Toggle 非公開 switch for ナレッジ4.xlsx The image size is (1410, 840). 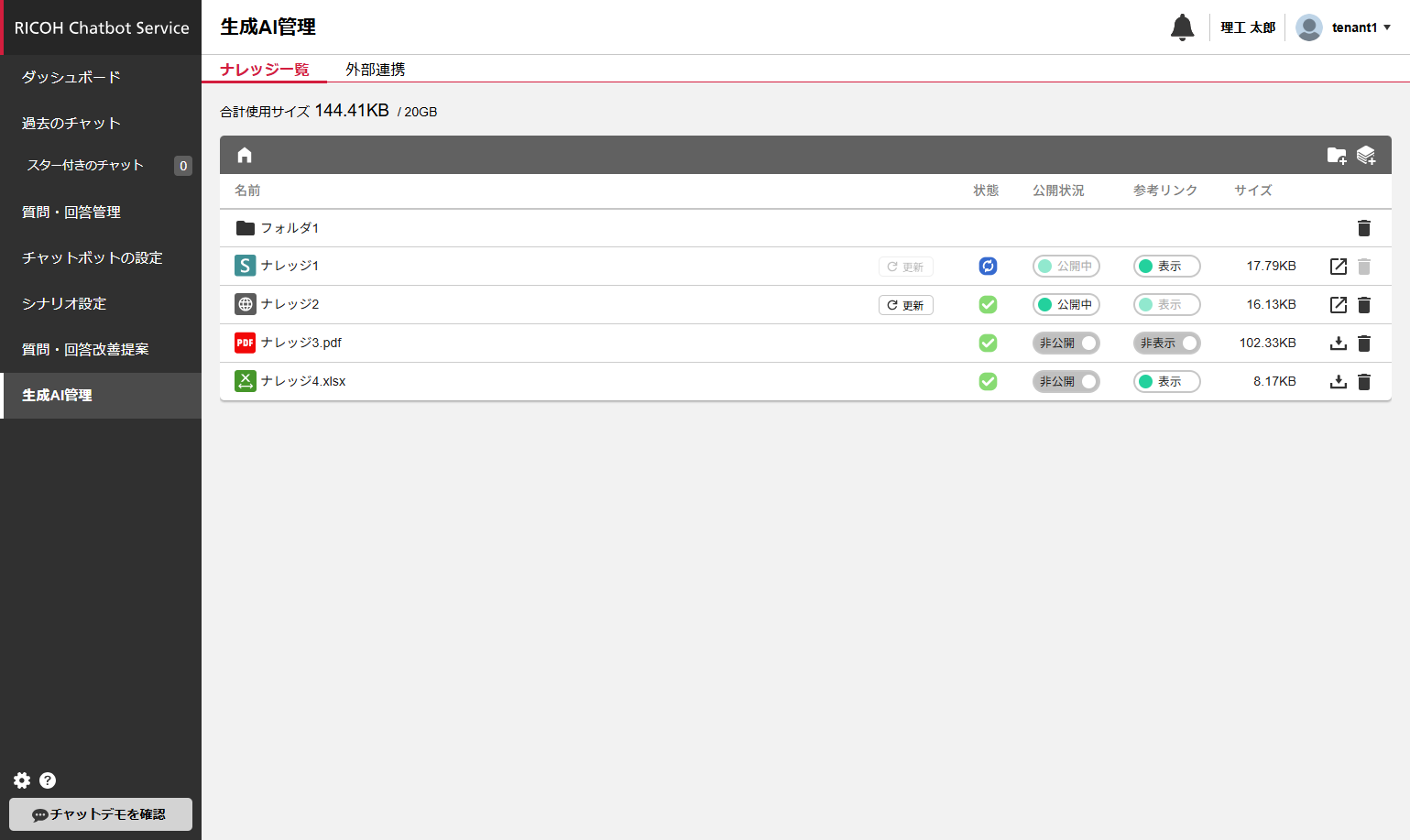[x=1066, y=382]
